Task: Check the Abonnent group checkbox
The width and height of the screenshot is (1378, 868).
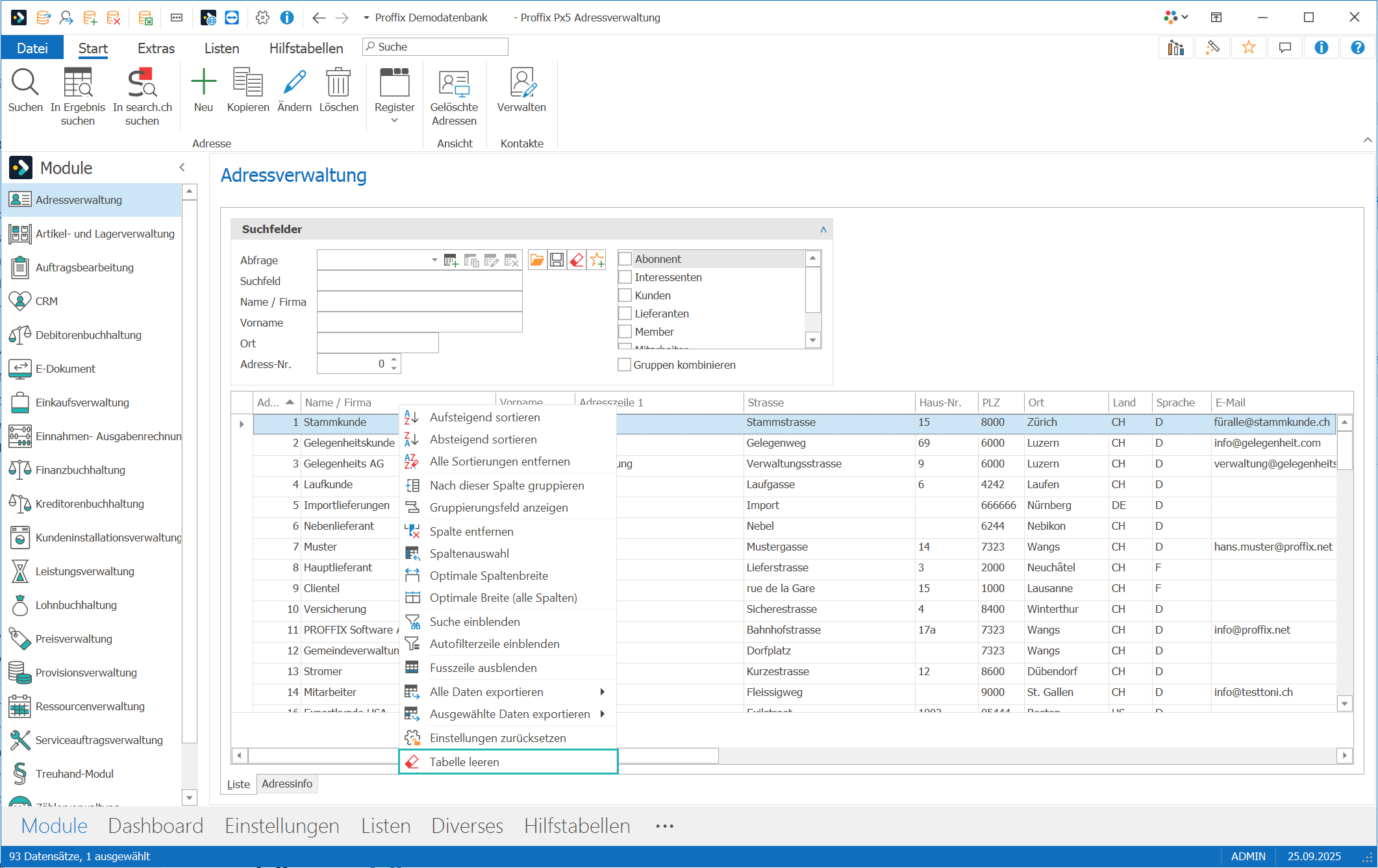Action: click(625, 259)
